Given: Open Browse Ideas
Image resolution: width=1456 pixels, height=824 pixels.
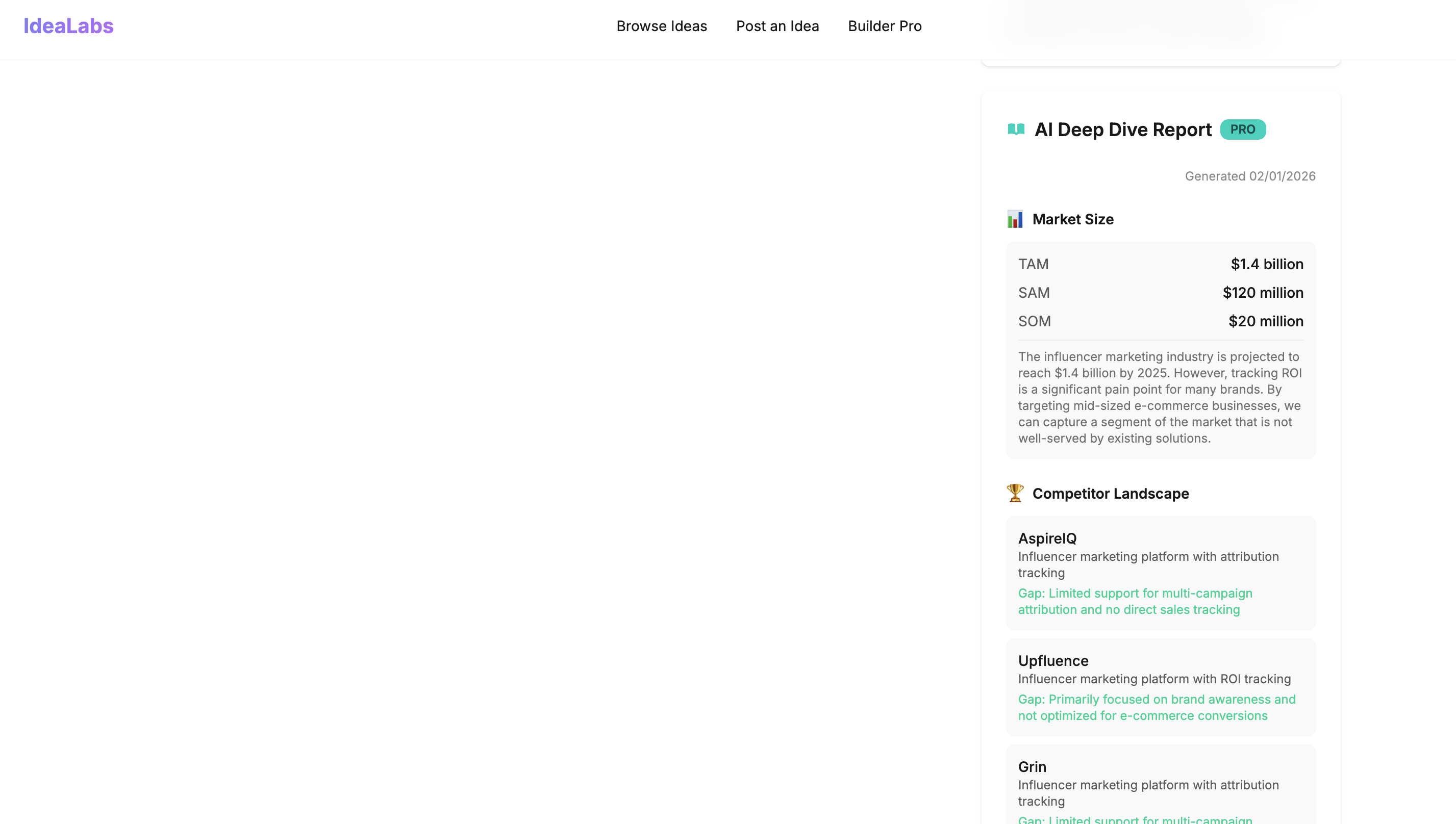Looking at the screenshot, I should pyautogui.click(x=661, y=25).
